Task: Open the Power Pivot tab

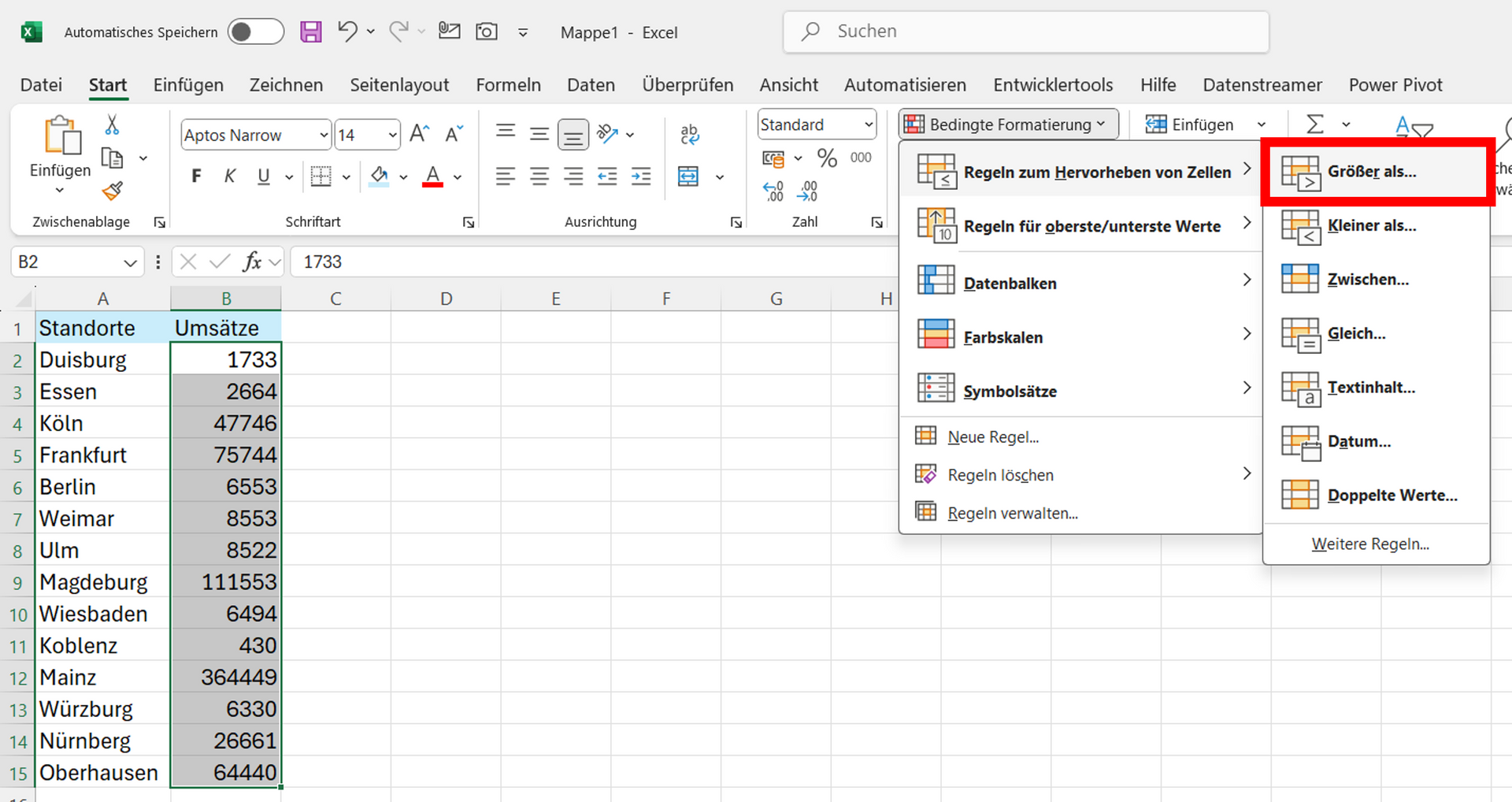Action: click(1395, 85)
